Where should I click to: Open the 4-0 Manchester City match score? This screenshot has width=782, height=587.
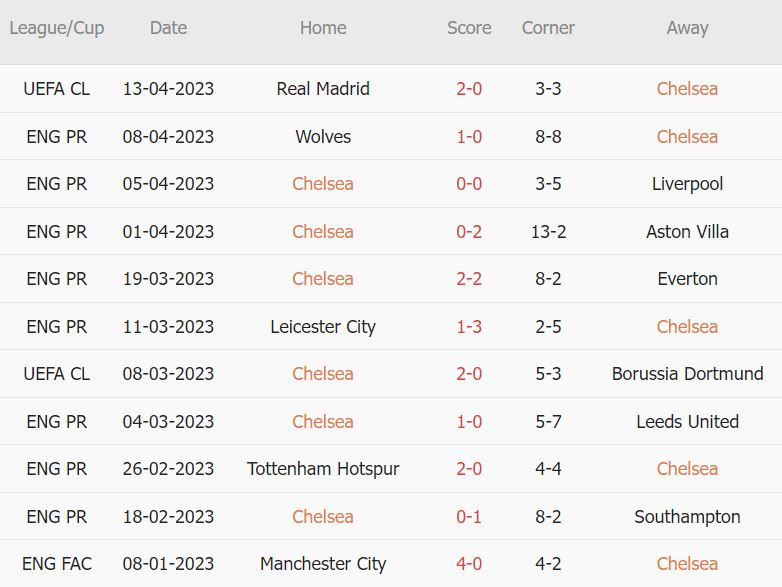pyautogui.click(x=469, y=564)
